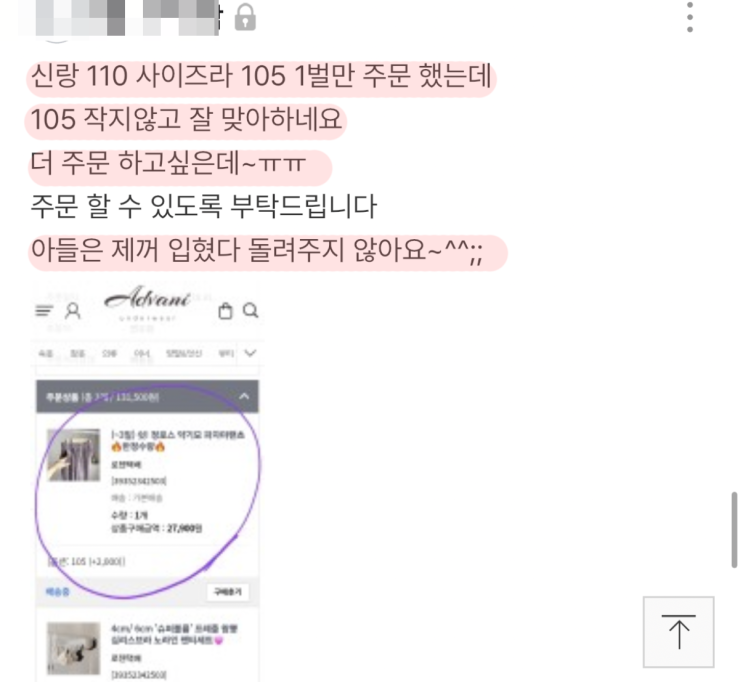Click the blue 배송중 status link
Image resolution: width=743 pixels, height=682 pixels.
(x=57, y=591)
